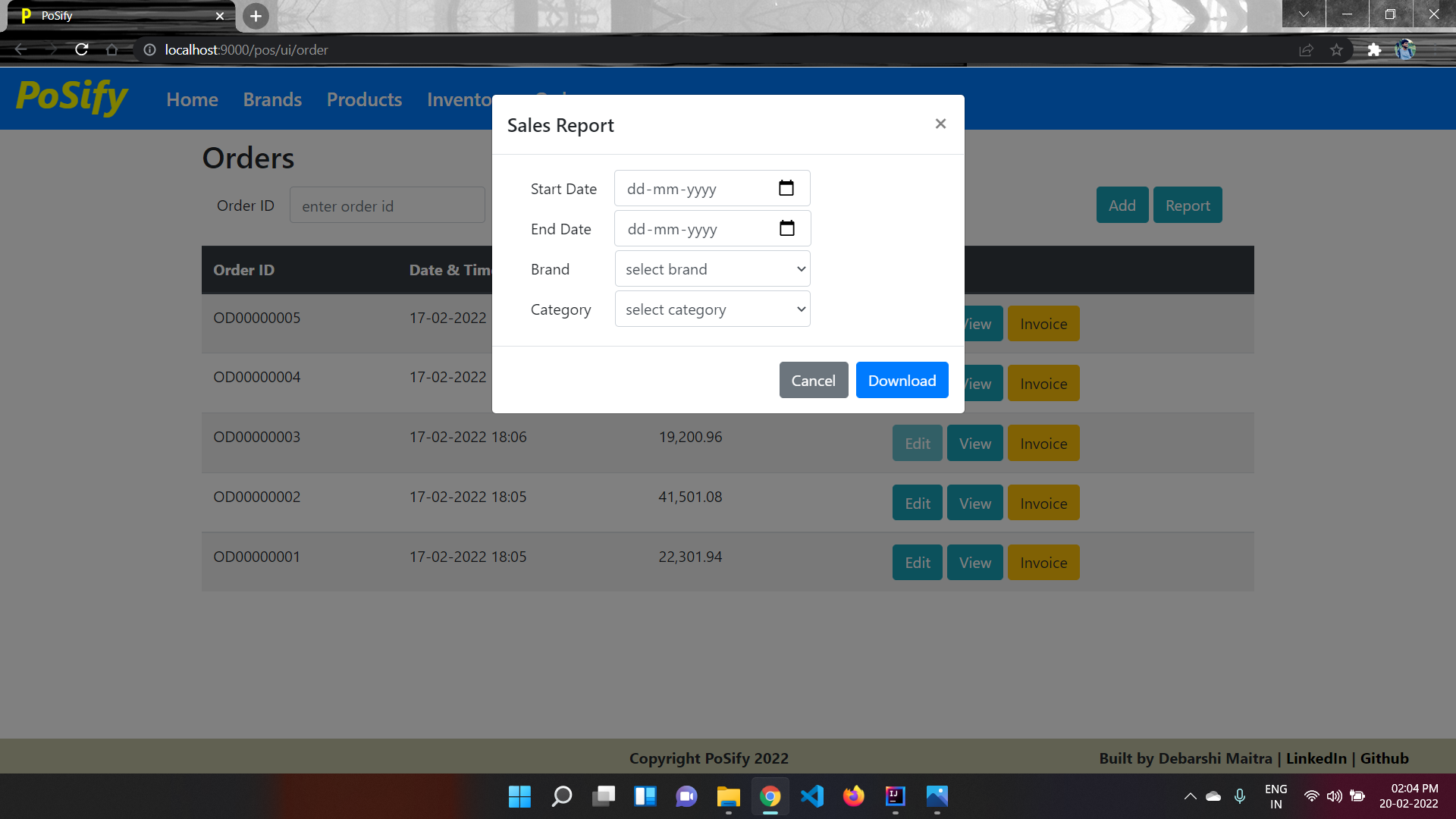Screen dimensions: 1456x819
Task: Expand the select brand dropdown
Action: coord(712,269)
